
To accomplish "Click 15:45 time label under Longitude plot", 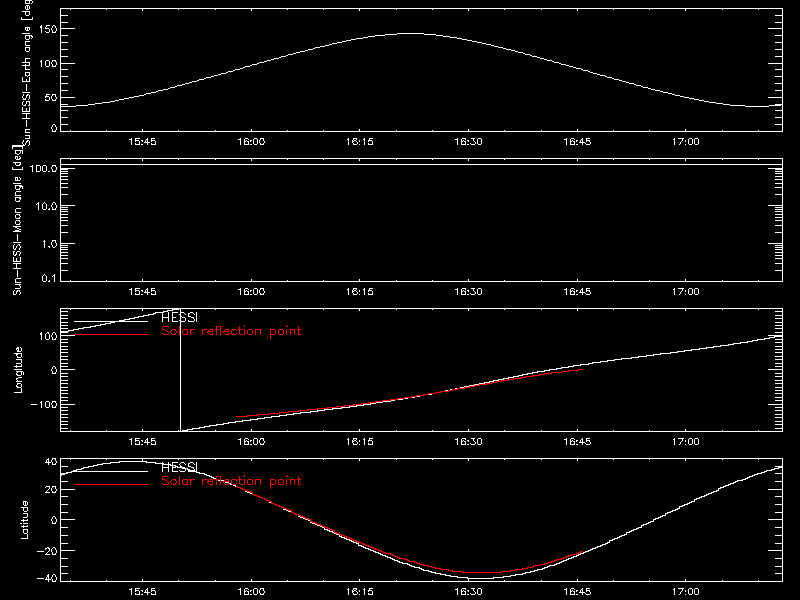I will (x=142, y=442).
